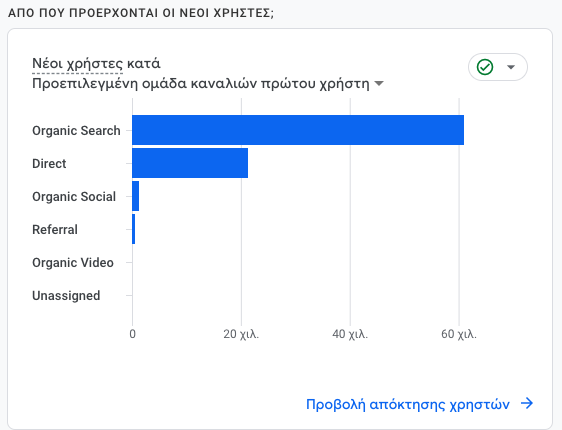This screenshot has height=430, width=562.
Task: Click the Νέοι χρήστες metric title
Action: pos(78,63)
